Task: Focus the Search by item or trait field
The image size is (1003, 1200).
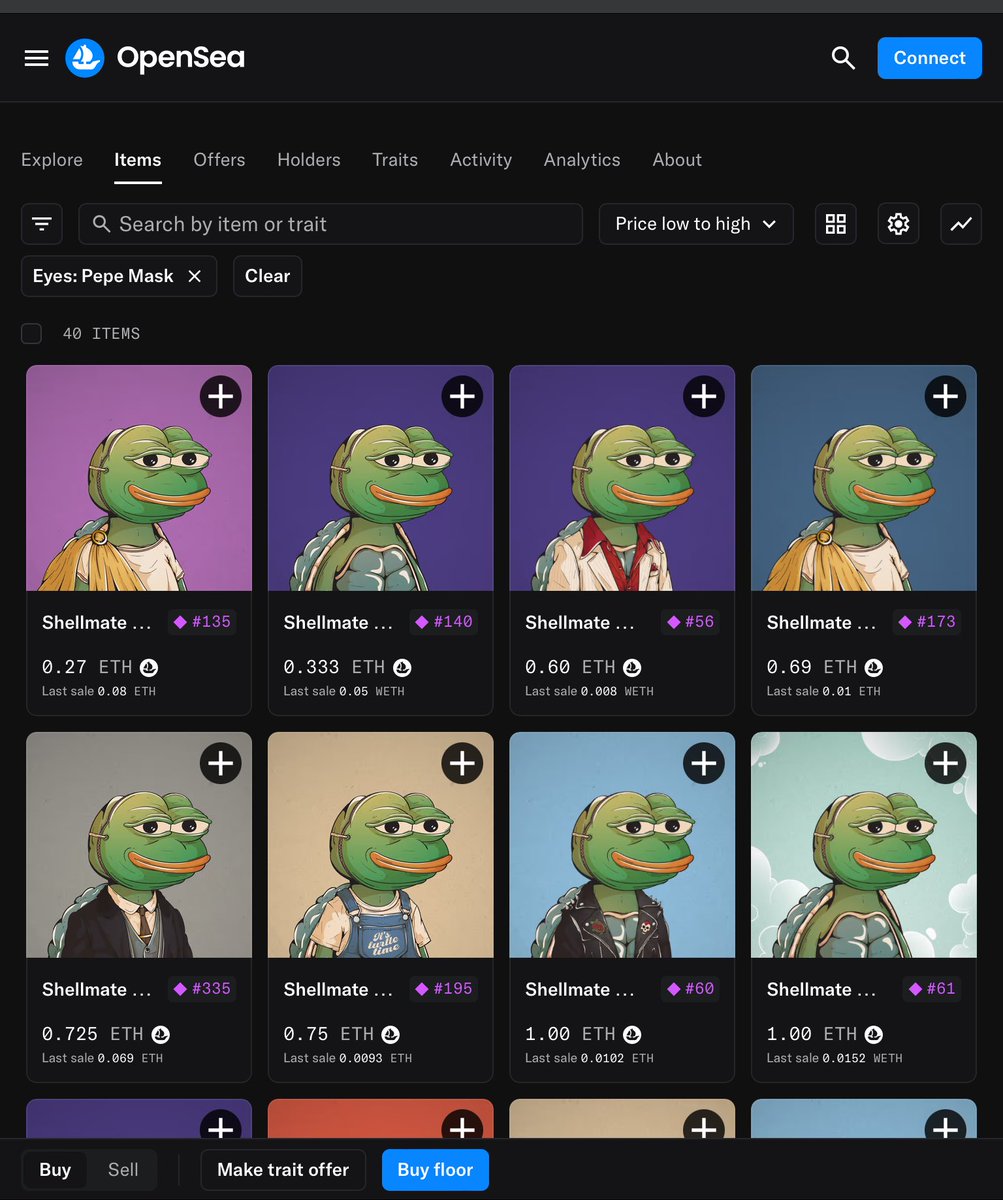Action: (331, 224)
